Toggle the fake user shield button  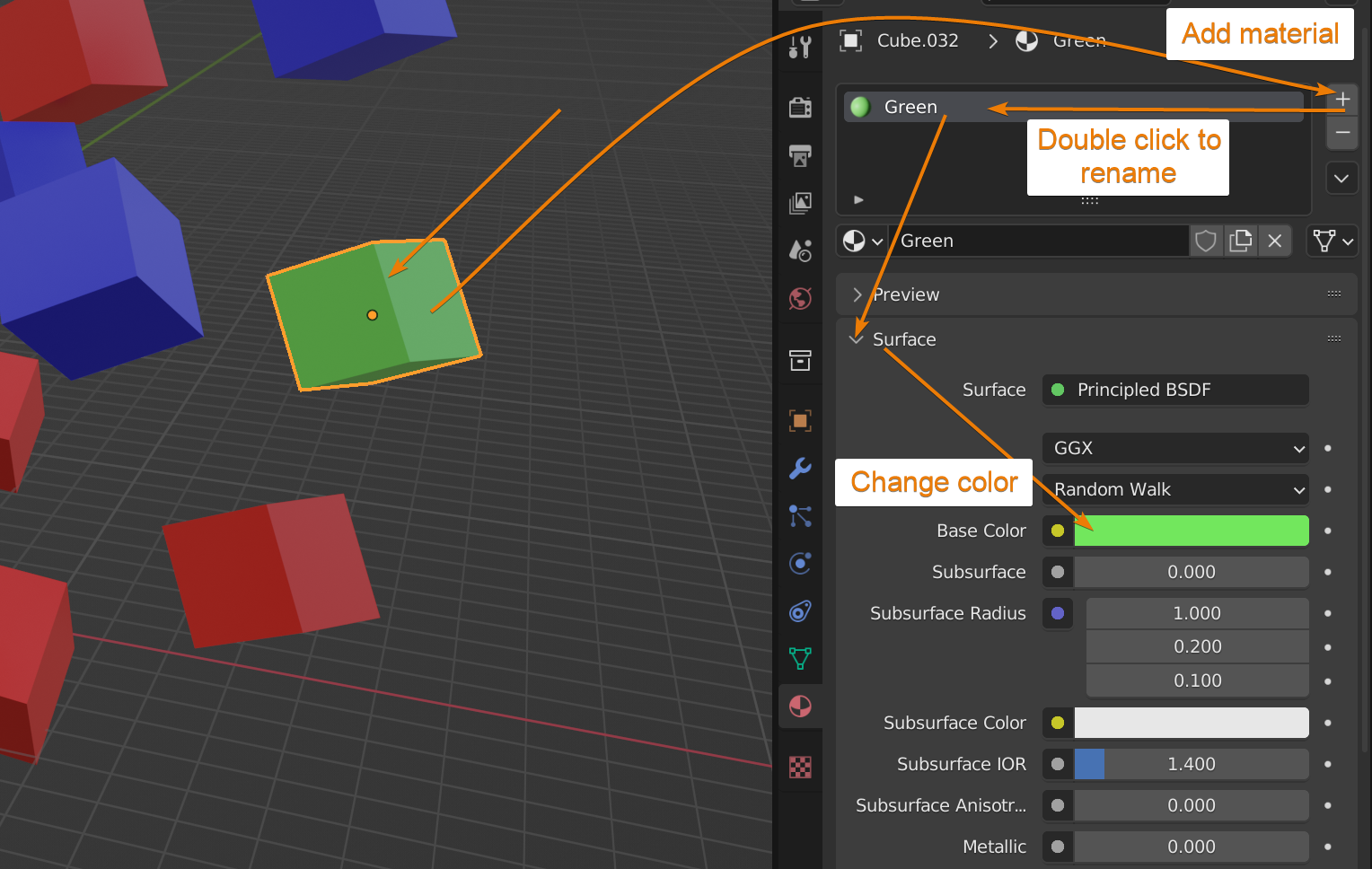[x=1206, y=241]
